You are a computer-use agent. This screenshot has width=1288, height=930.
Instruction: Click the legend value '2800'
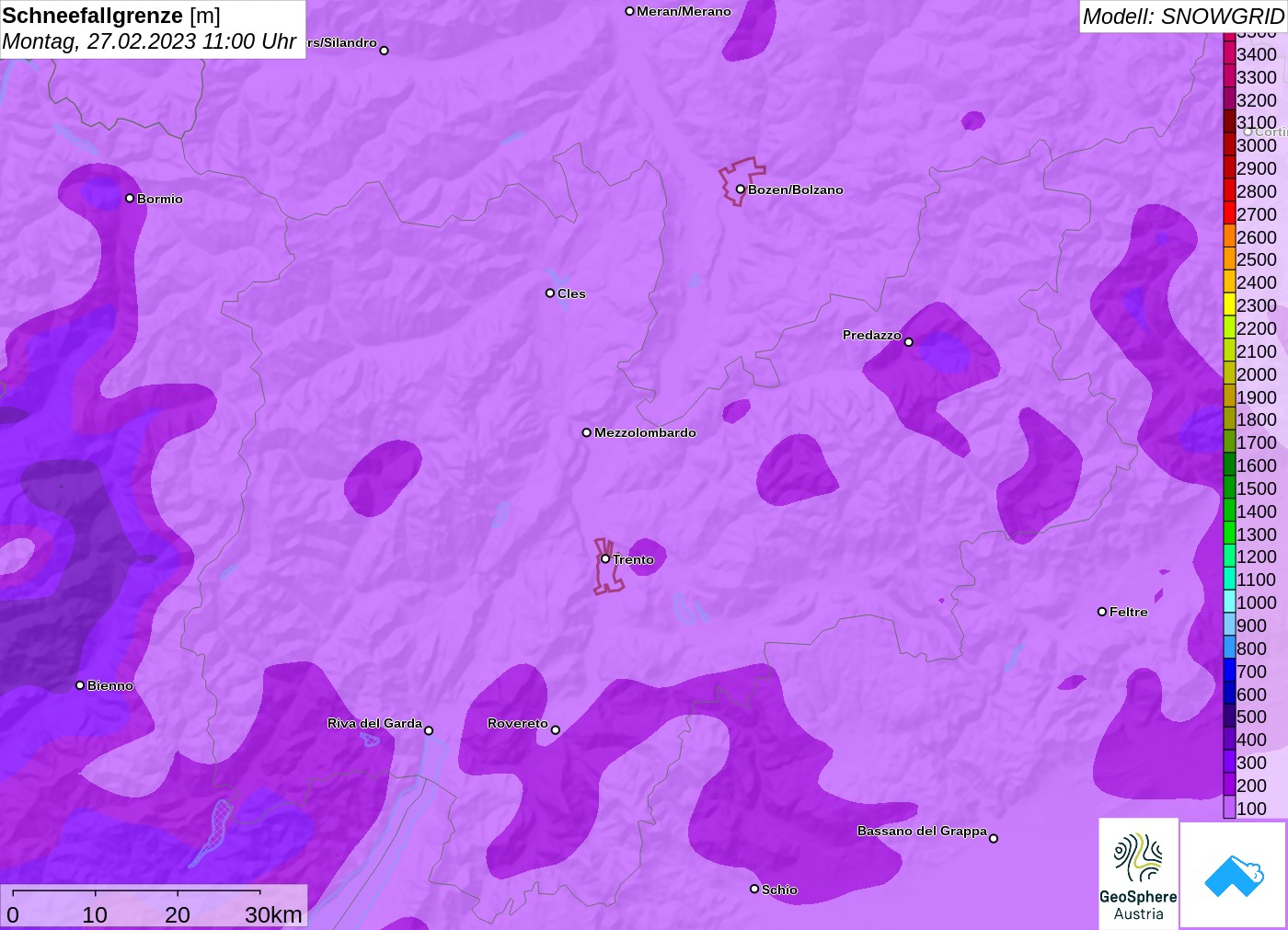(1257, 191)
